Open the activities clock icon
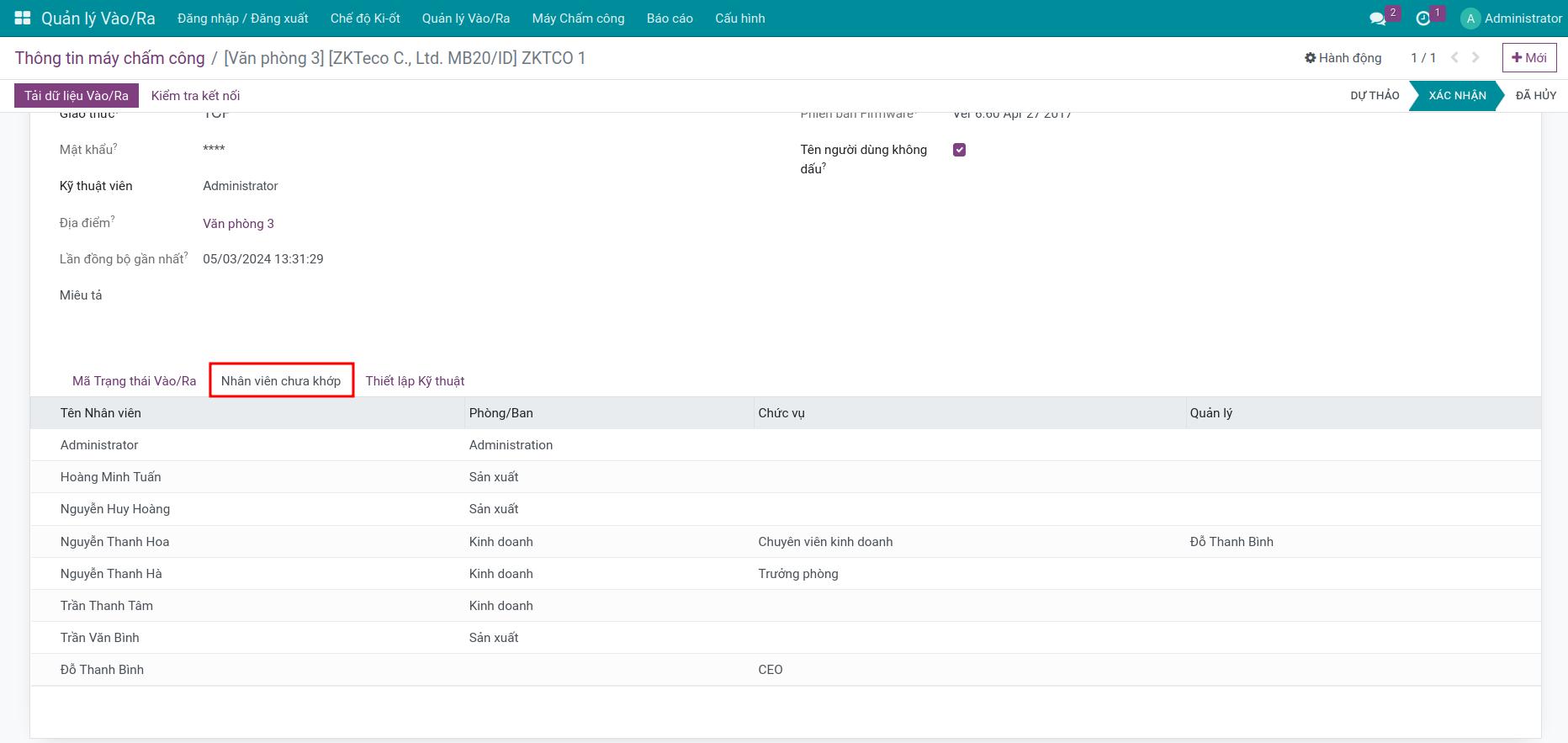The width and height of the screenshot is (1568, 743). pos(1422,19)
